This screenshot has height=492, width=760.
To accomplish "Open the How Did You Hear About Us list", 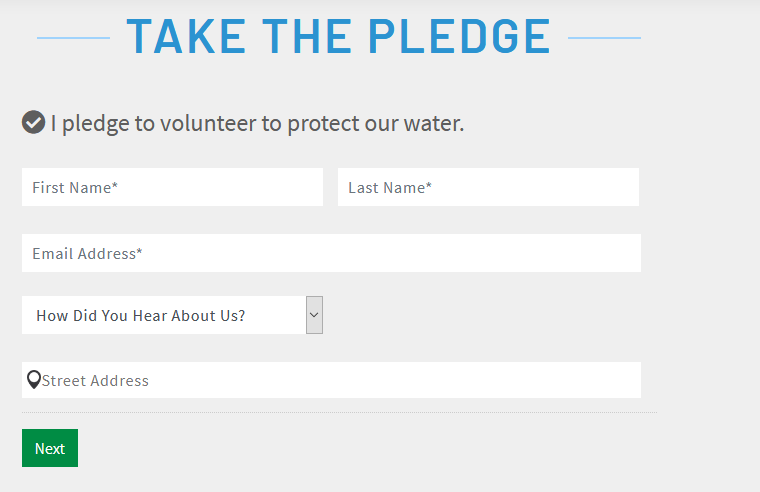I will [172, 315].
